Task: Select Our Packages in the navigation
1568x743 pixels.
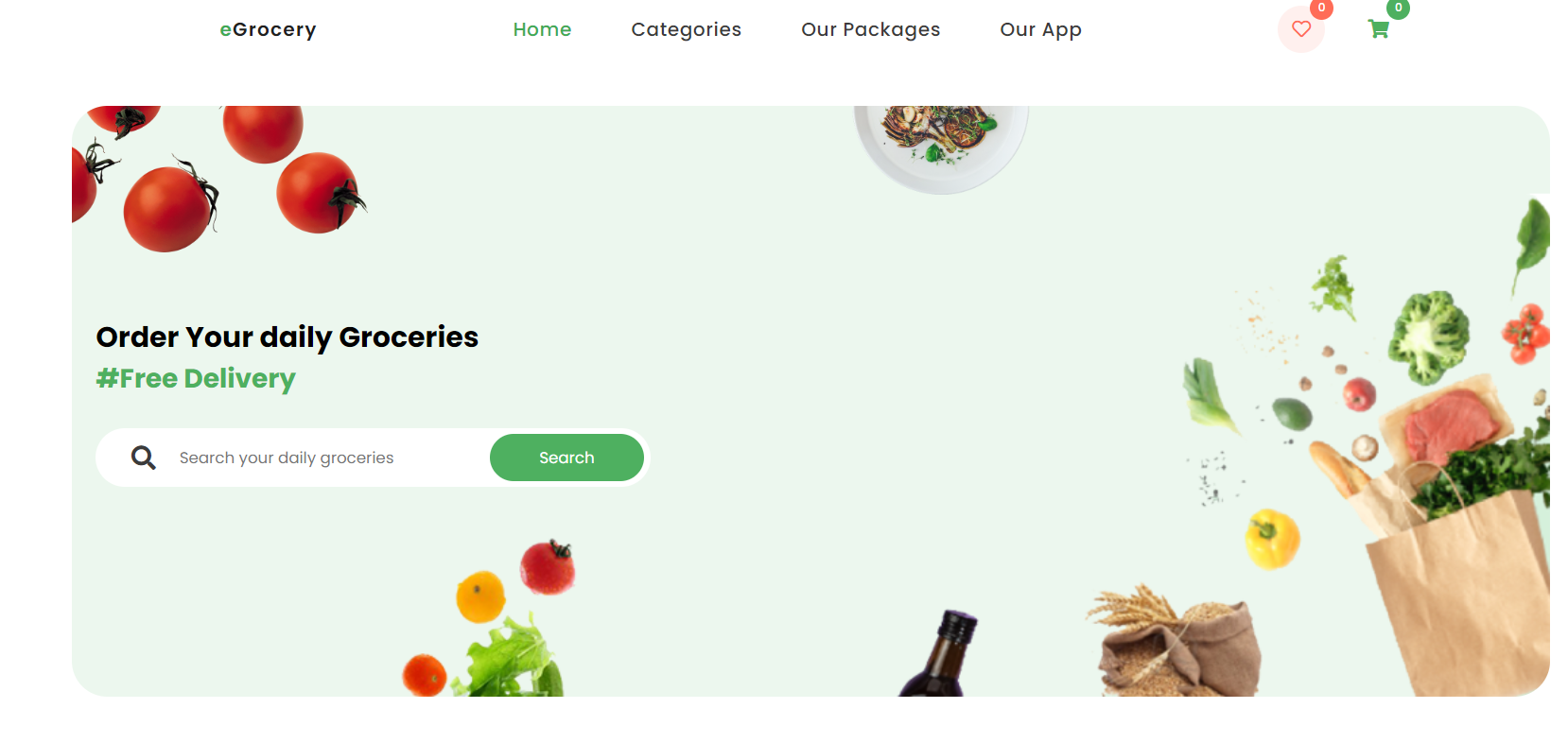Action: coord(870,29)
